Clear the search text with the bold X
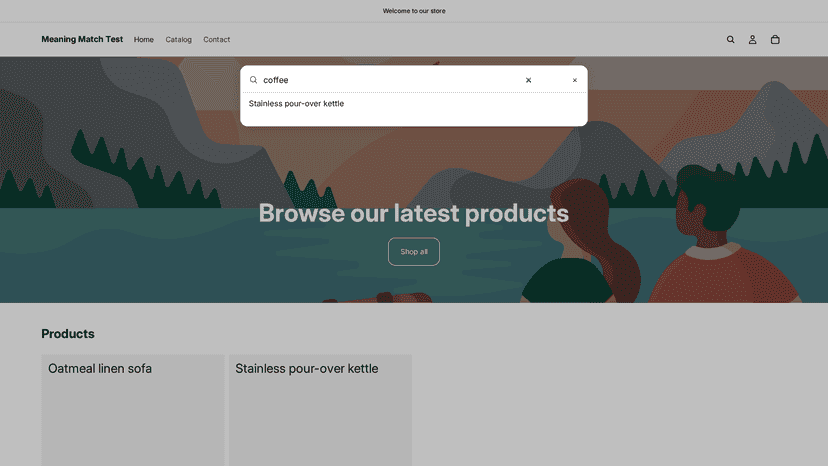Viewport: 828px width, 466px height. (x=528, y=80)
